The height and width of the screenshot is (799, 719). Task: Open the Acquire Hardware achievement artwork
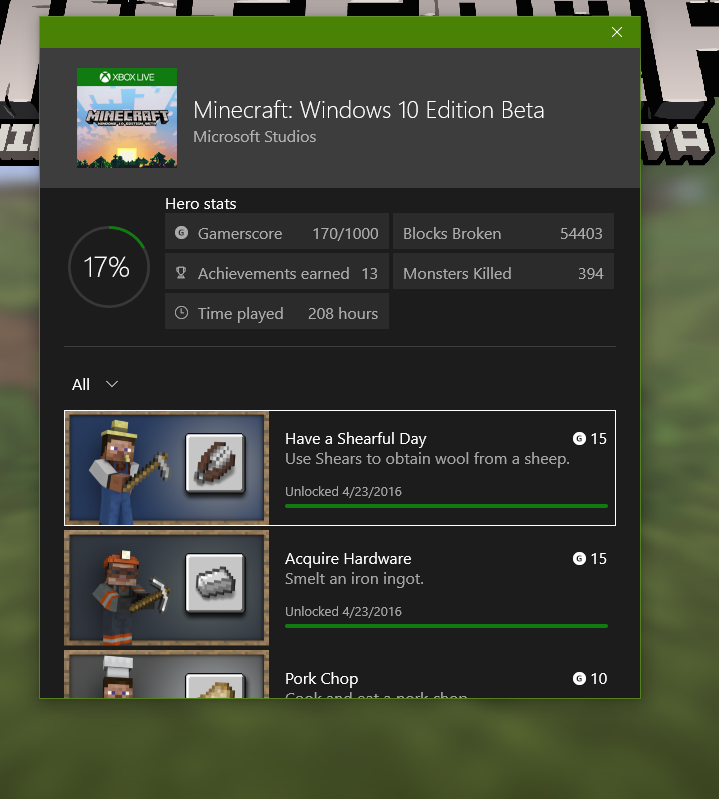[x=167, y=588]
